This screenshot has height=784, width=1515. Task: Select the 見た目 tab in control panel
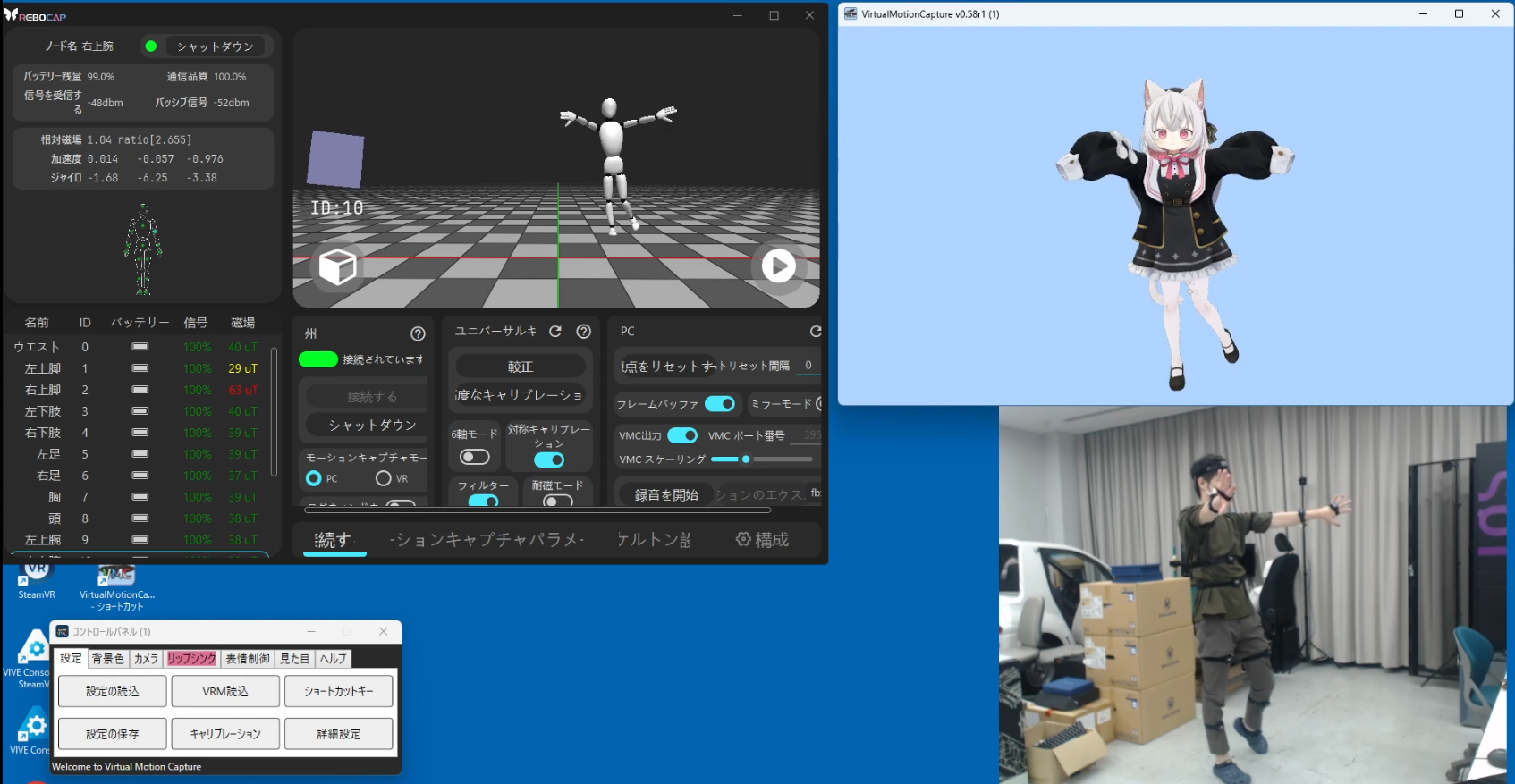[x=295, y=659]
